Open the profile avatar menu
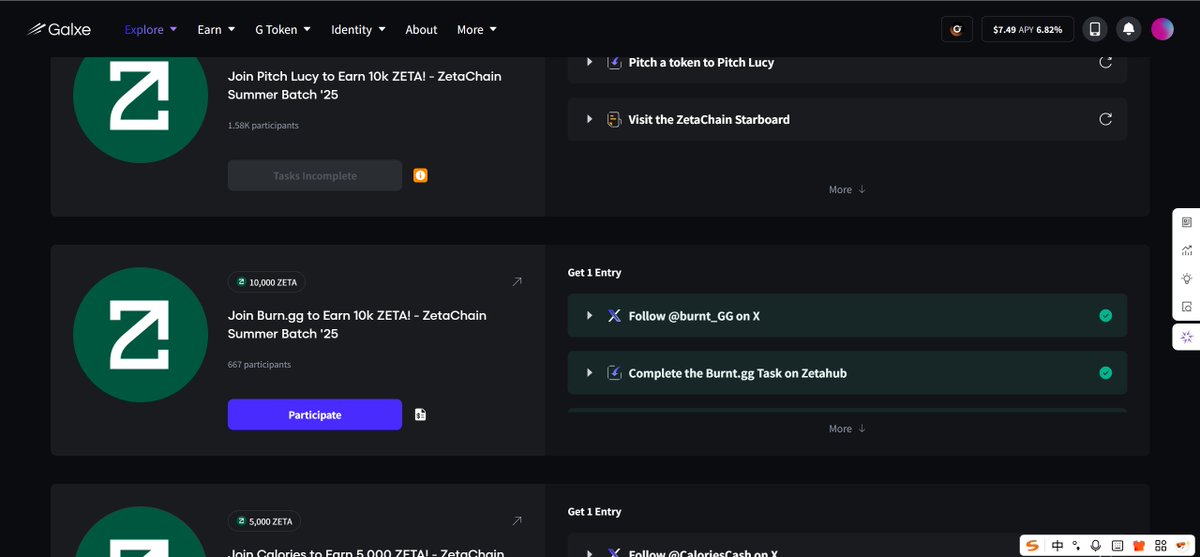Screen dimensions: 1200x557 click(1162, 29)
